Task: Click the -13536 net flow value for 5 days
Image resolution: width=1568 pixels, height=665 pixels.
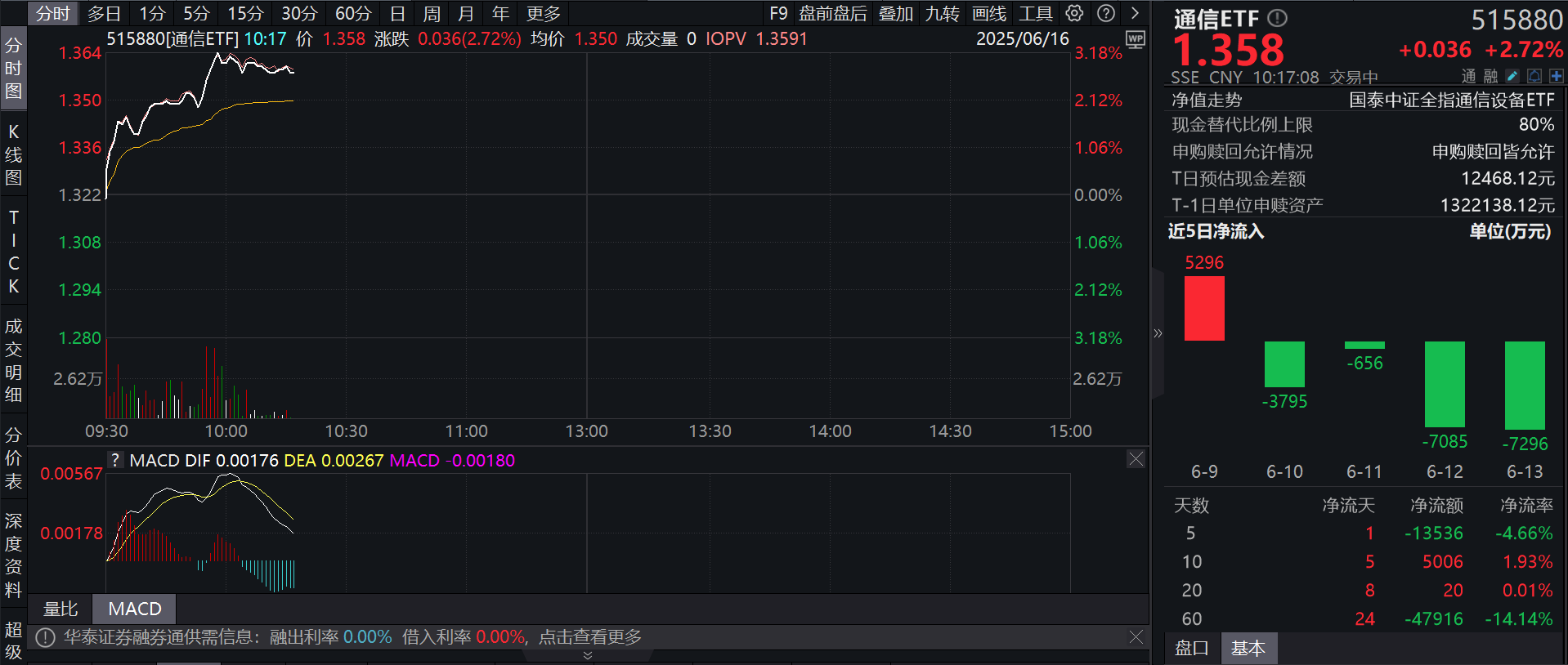Action: (x=1434, y=533)
